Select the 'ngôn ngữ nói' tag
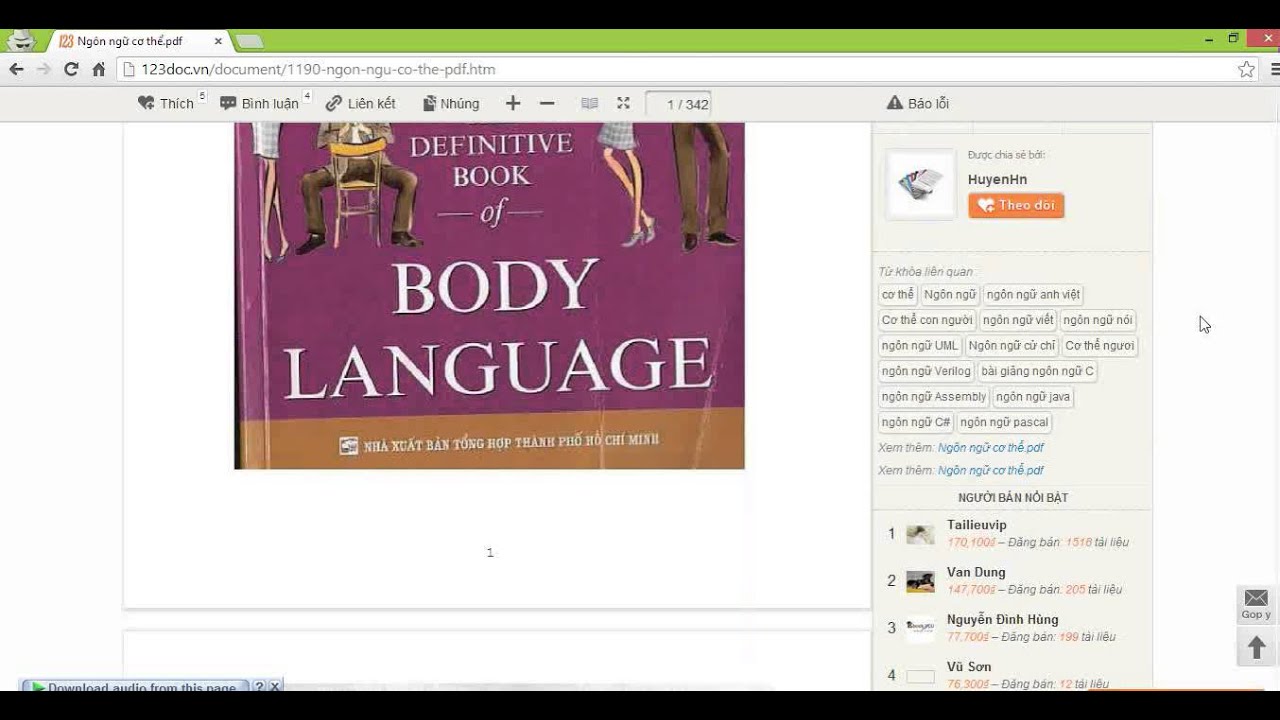Image resolution: width=1280 pixels, height=720 pixels. 1098,320
